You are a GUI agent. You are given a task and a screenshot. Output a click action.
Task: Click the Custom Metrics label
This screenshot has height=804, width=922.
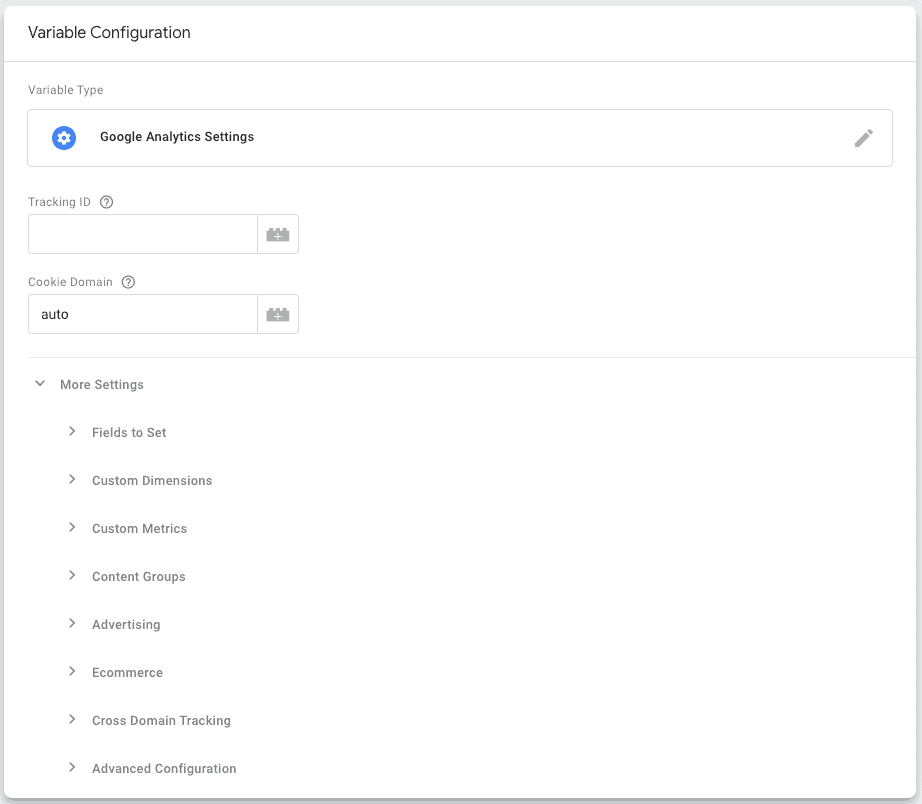[x=139, y=529]
